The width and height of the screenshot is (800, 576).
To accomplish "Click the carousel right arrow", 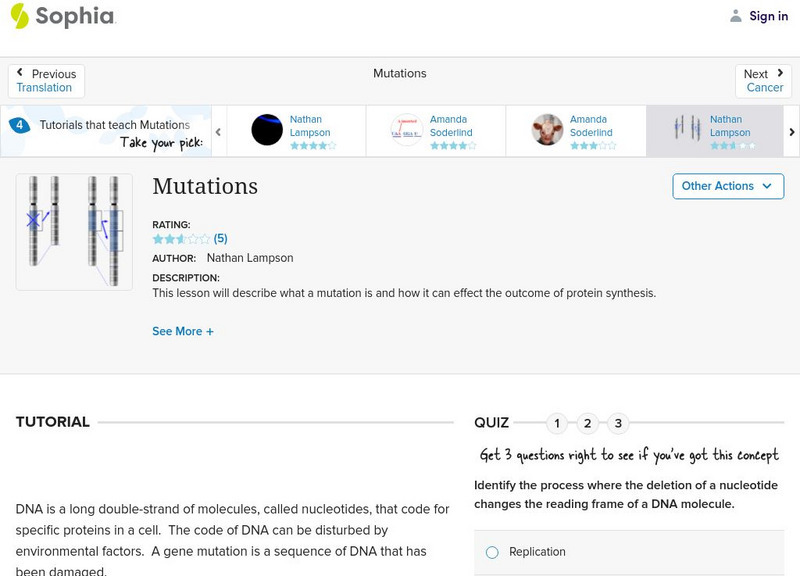I will (791, 131).
